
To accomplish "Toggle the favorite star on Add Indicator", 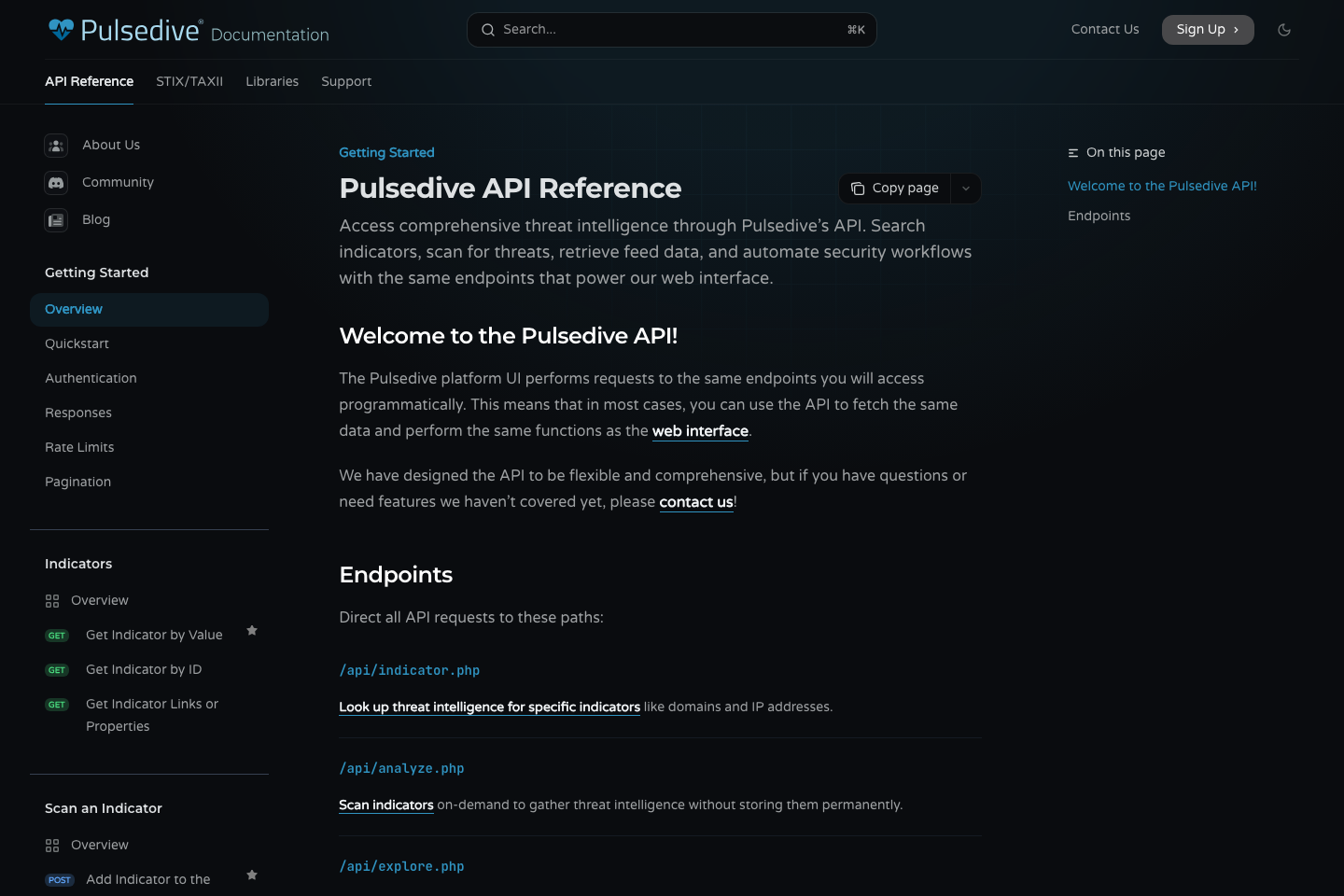I will point(252,875).
